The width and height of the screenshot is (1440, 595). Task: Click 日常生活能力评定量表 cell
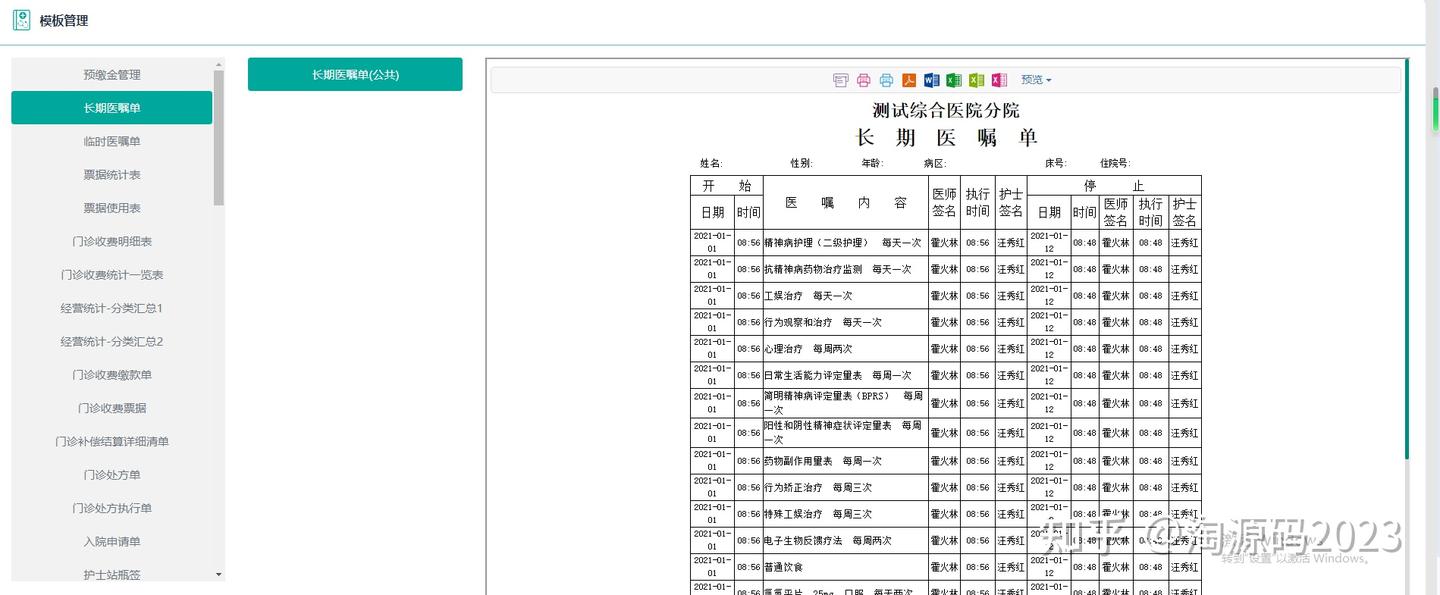pos(846,375)
